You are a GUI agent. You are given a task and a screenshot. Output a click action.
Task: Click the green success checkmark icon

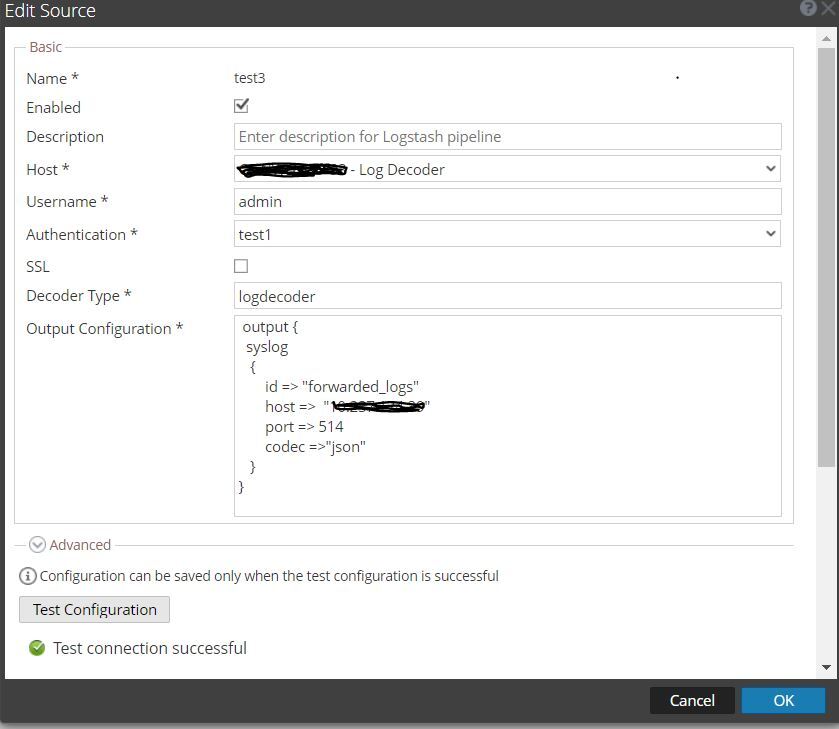tap(37, 648)
